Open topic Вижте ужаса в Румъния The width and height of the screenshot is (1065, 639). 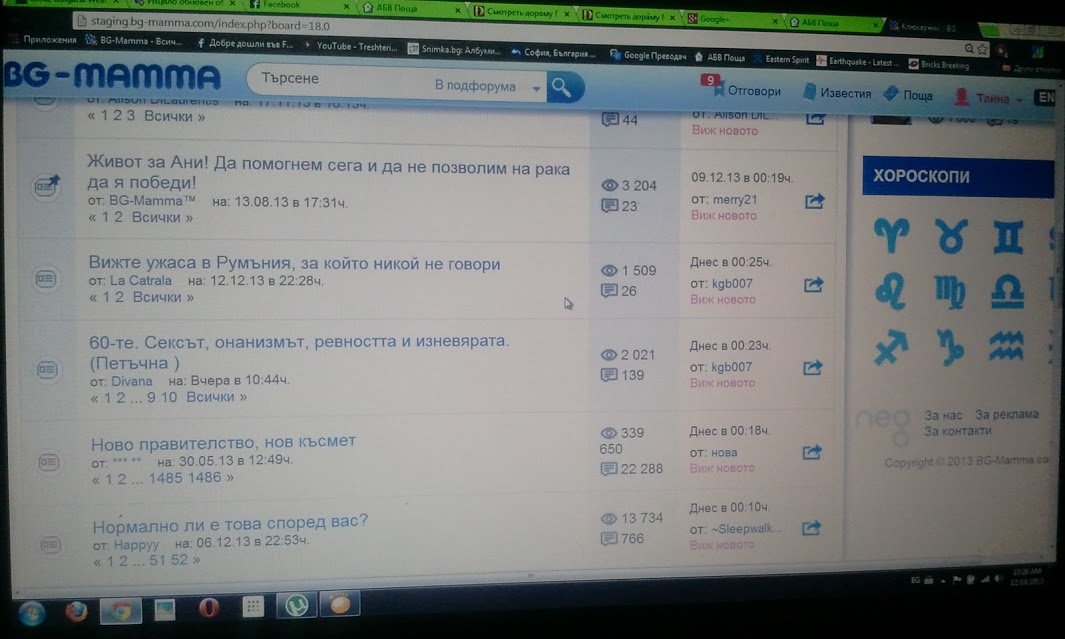click(x=294, y=263)
